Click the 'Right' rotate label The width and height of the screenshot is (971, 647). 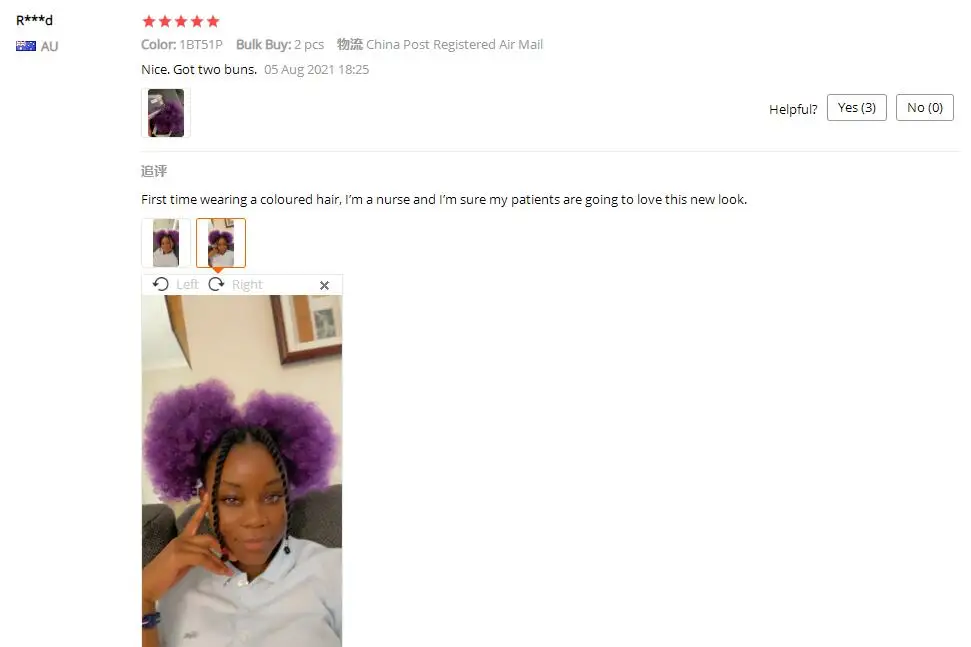(247, 285)
